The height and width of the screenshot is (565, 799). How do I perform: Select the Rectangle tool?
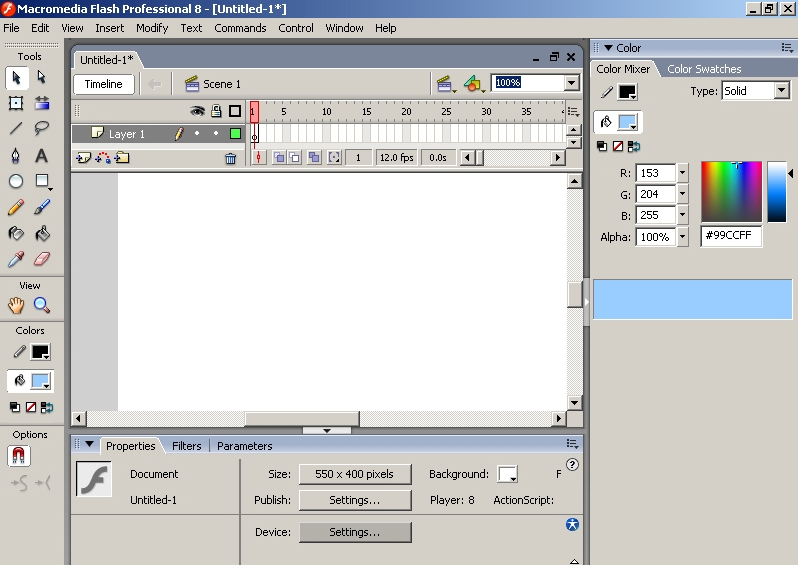[x=42, y=181]
